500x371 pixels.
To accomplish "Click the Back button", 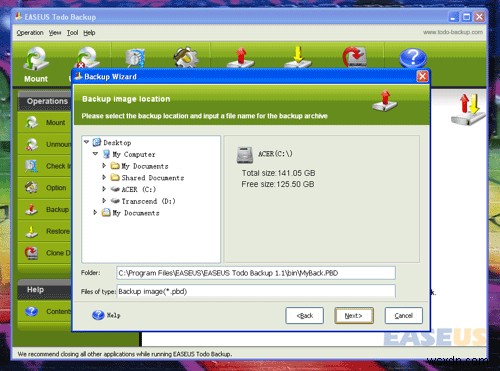I will (x=304, y=315).
